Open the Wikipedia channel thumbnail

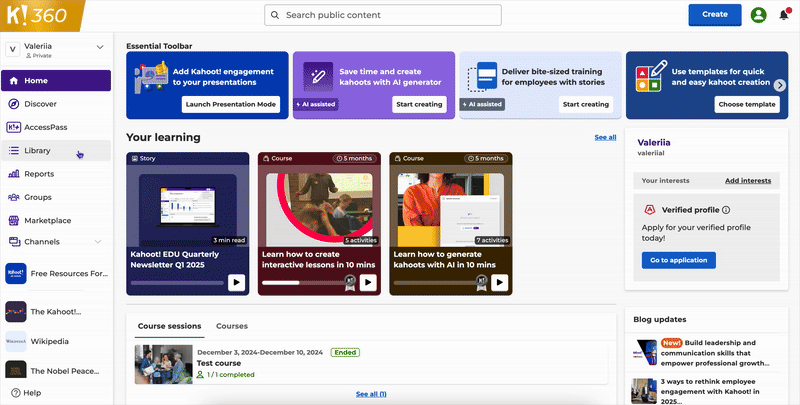click(16, 340)
